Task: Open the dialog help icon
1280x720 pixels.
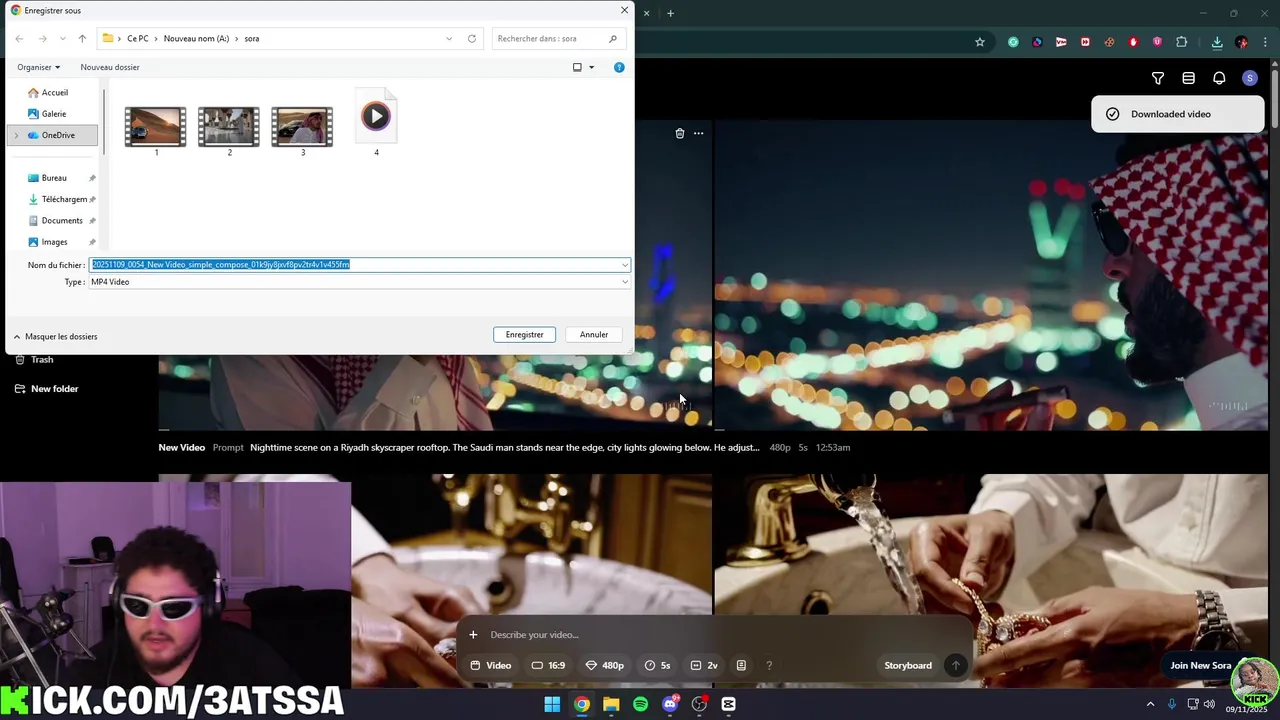Action: point(619,67)
